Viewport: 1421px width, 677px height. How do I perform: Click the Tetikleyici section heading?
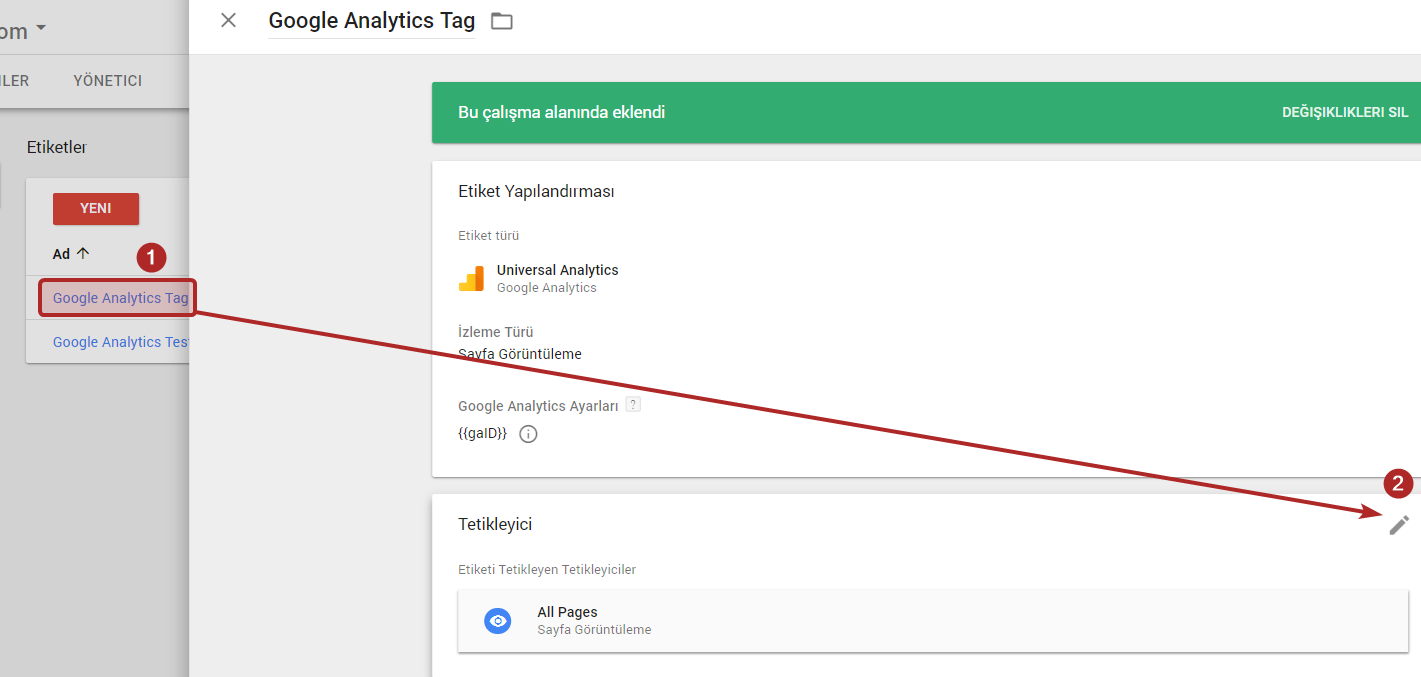495,524
